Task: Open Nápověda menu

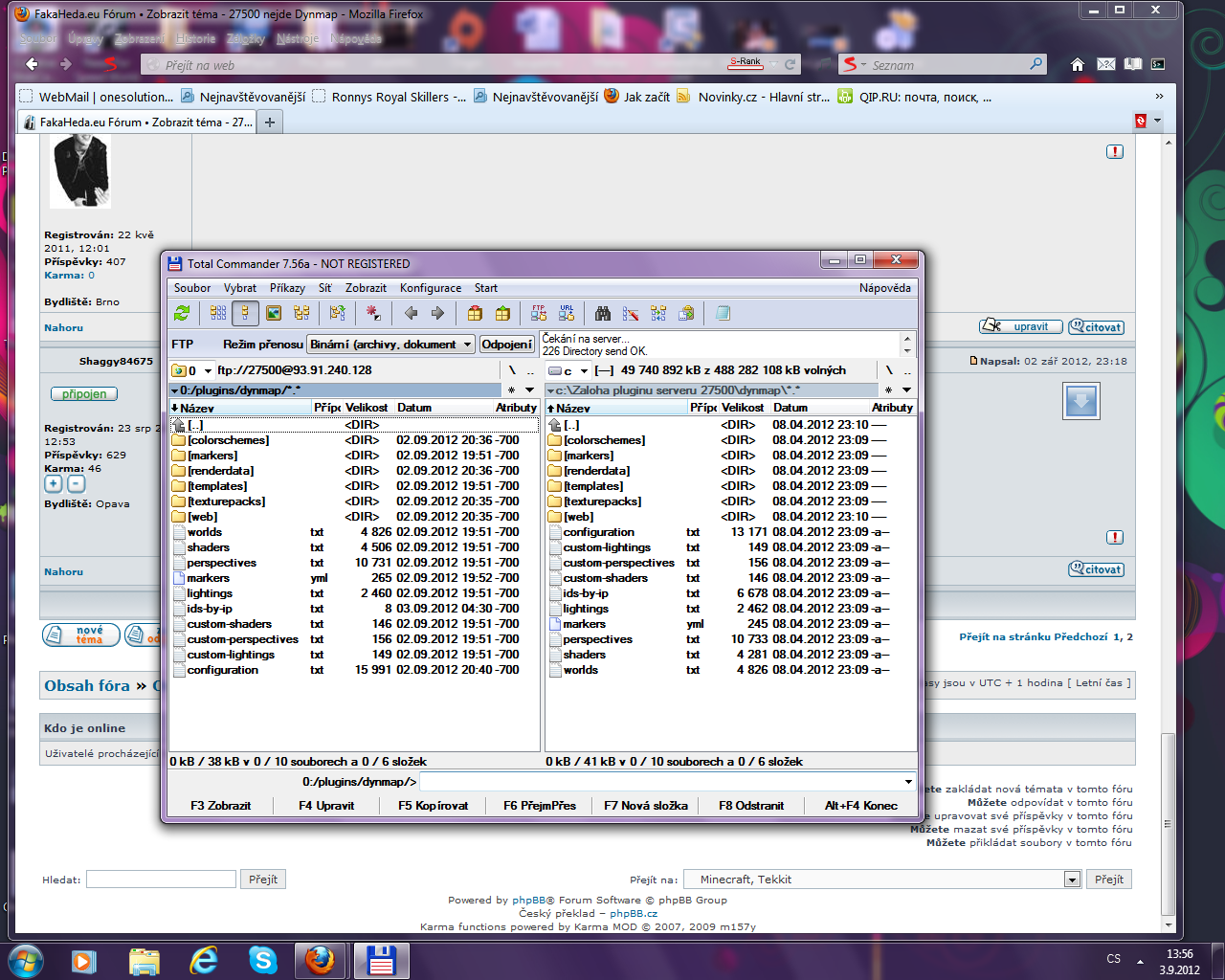Action: (x=885, y=288)
